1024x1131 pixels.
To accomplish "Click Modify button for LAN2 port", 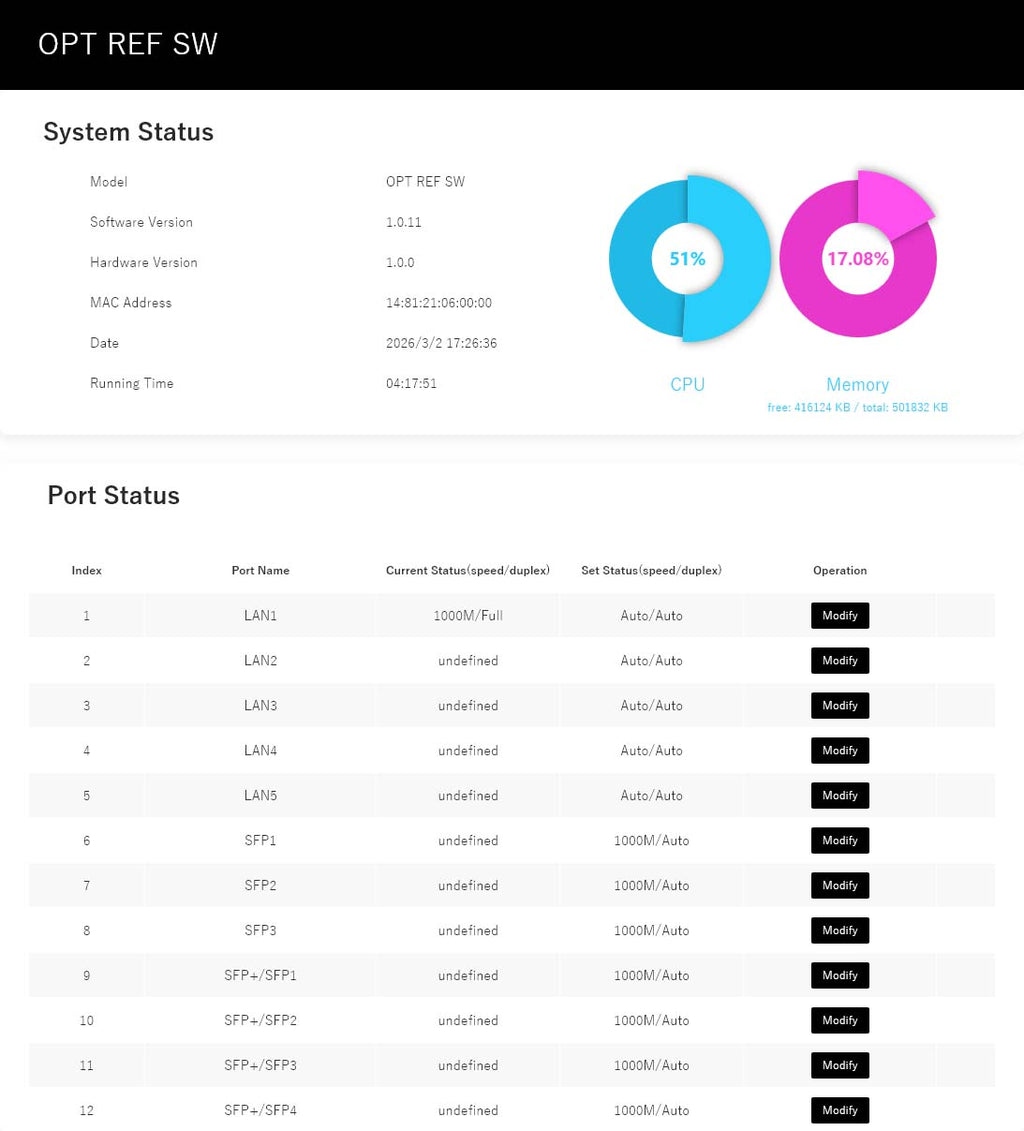I will pyautogui.click(x=839, y=660).
